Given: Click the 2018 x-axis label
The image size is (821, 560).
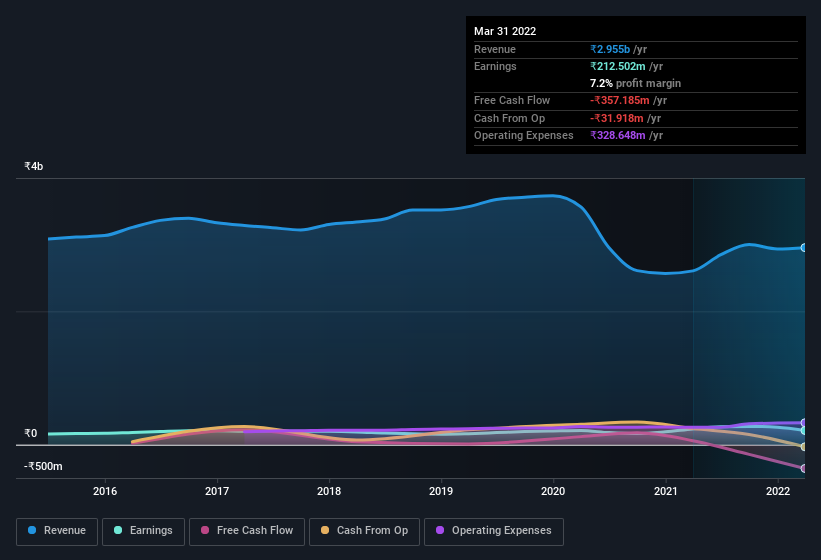Looking at the screenshot, I should tap(329, 491).
